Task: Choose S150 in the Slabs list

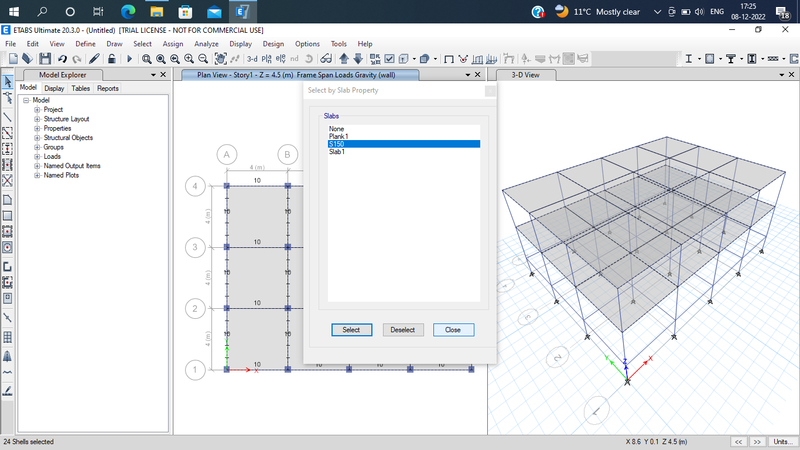Action: coord(404,144)
